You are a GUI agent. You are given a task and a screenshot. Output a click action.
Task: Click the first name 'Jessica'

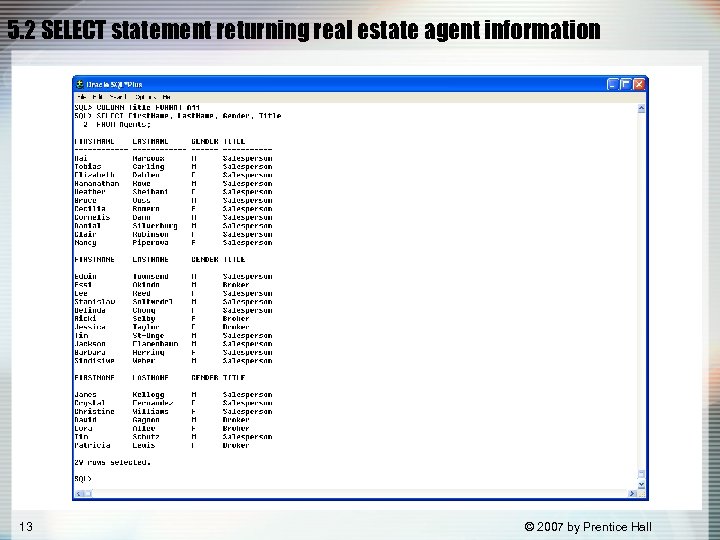90,327
